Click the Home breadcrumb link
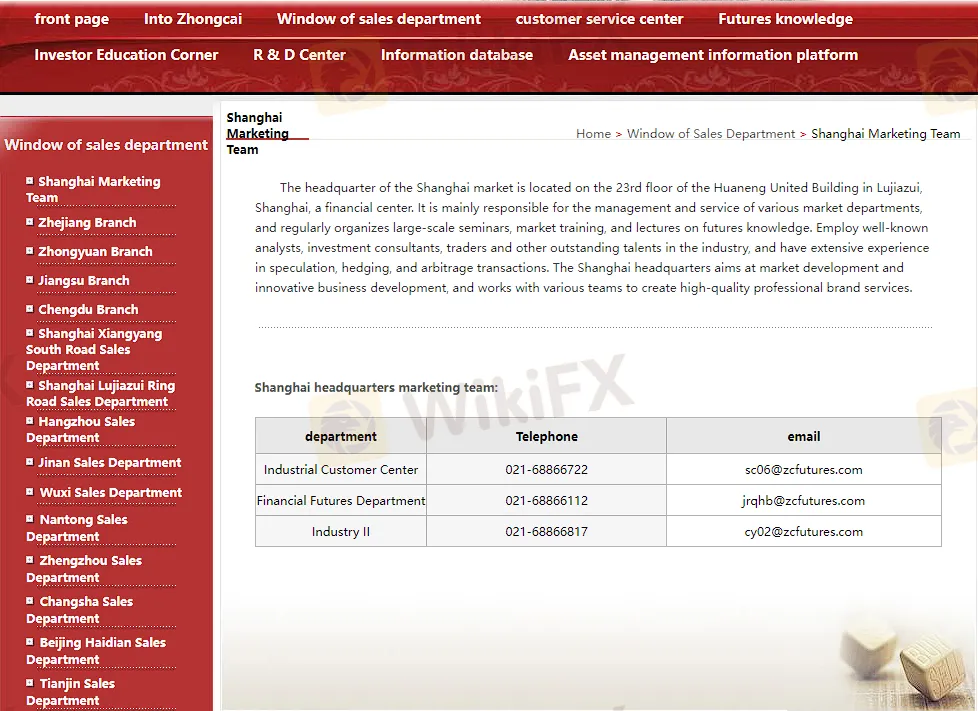Screen dimensions: 978x711 click(593, 134)
